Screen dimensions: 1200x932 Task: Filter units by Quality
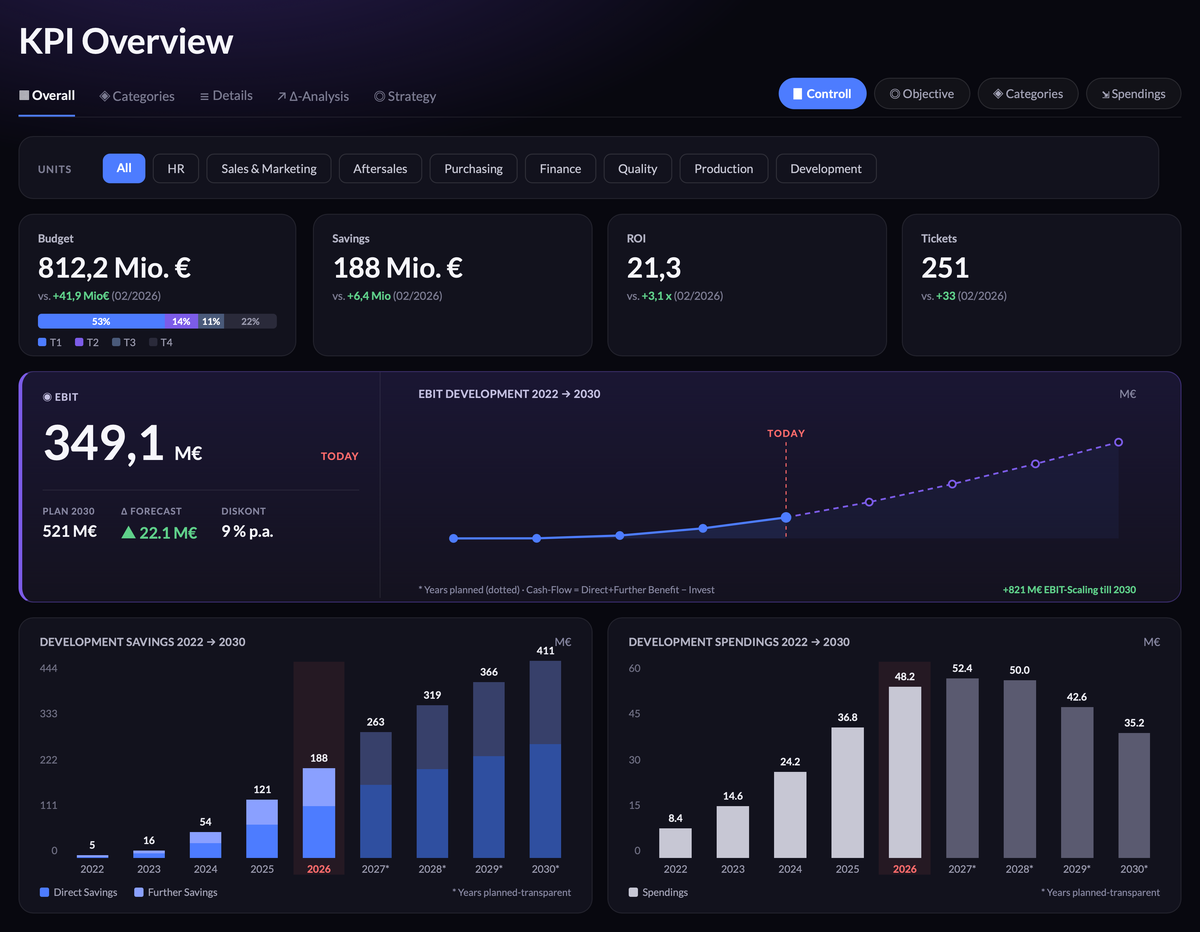[637, 168]
